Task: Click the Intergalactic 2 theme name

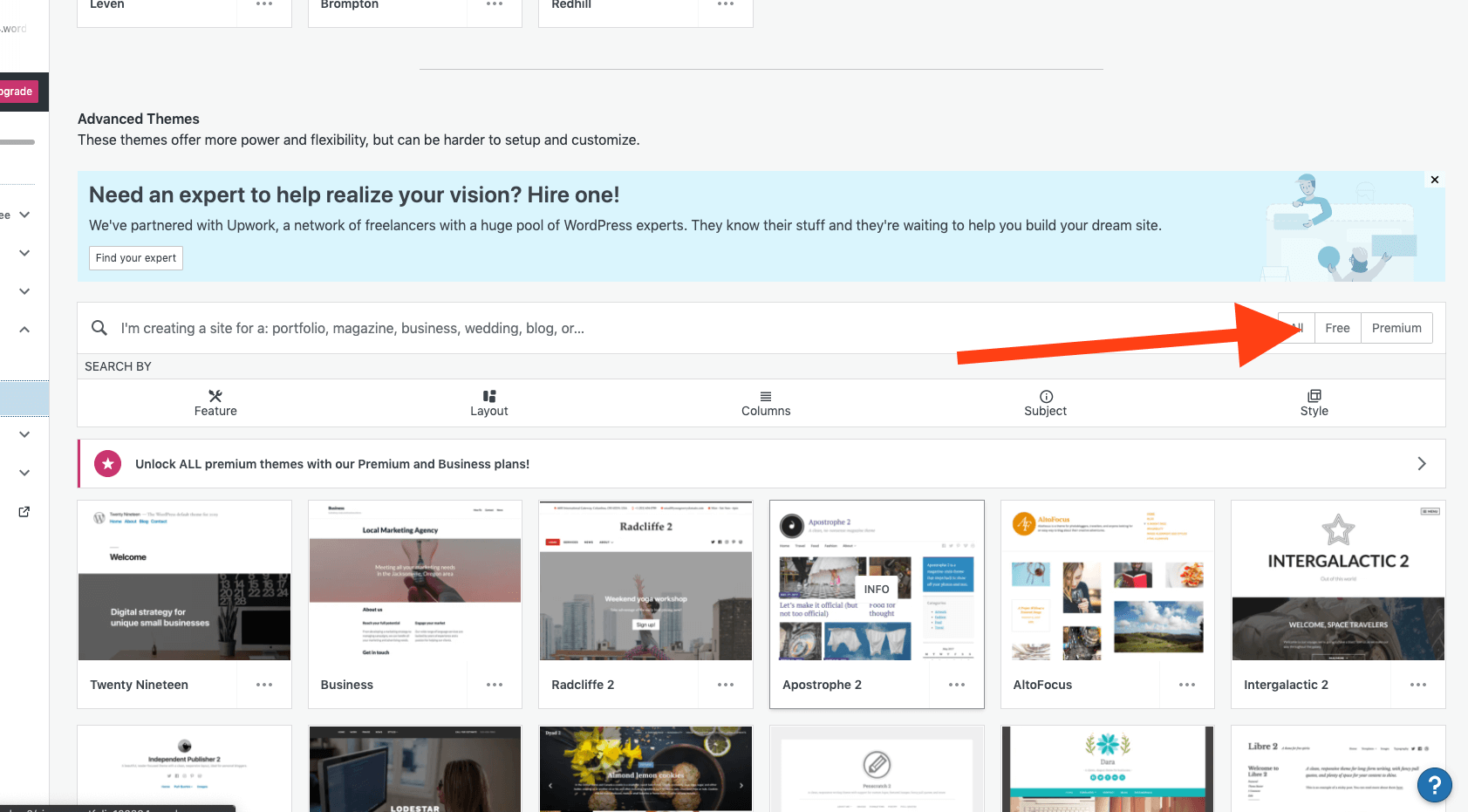Action: pyautogui.click(x=1286, y=685)
